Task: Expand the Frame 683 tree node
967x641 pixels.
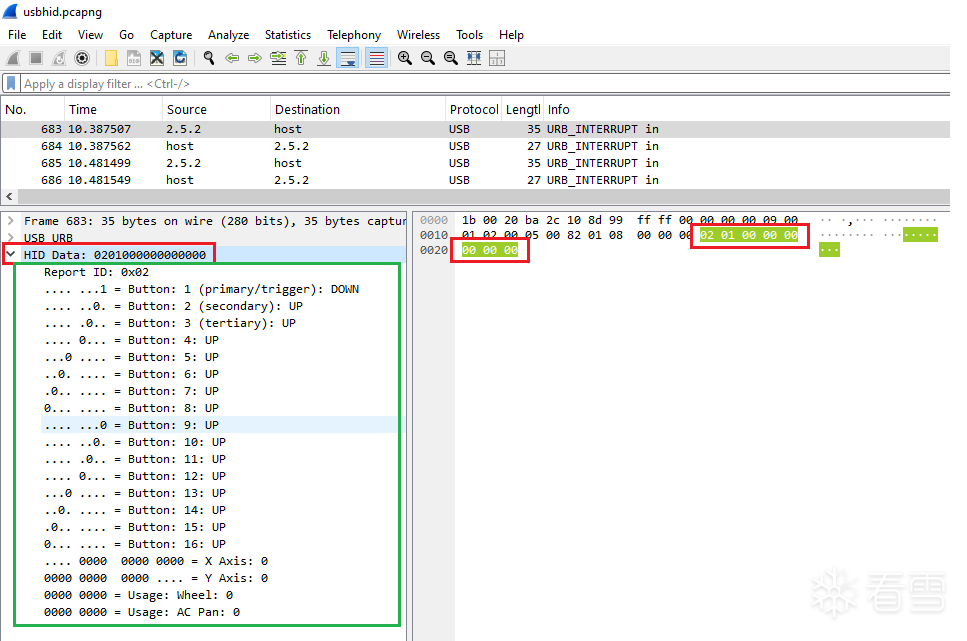Action: tap(11, 221)
